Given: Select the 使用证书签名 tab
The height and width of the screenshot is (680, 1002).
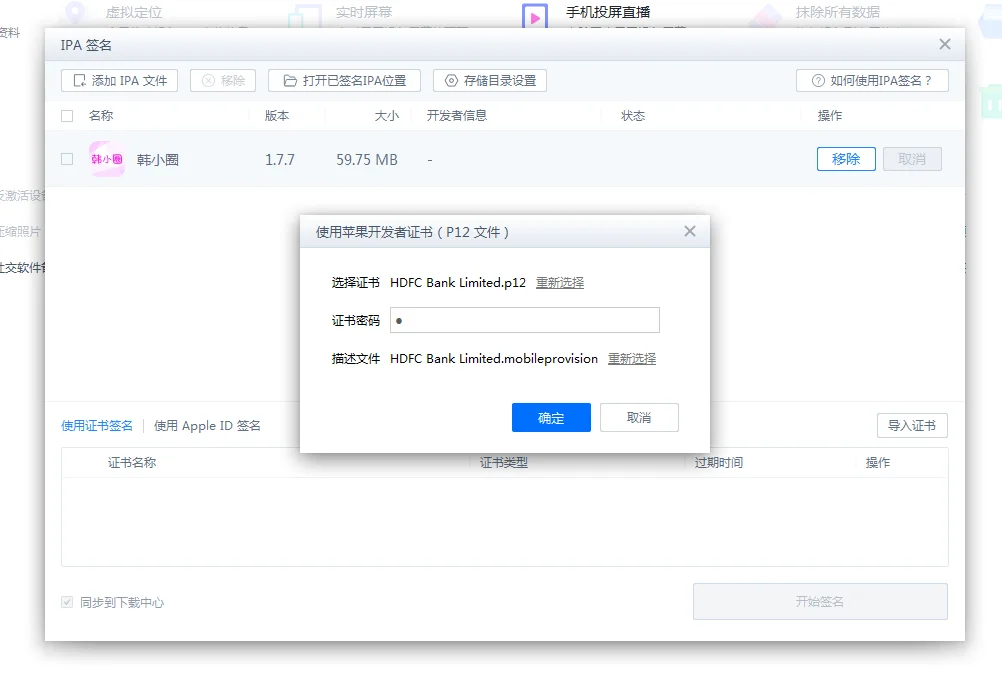Looking at the screenshot, I should (x=96, y=424).
